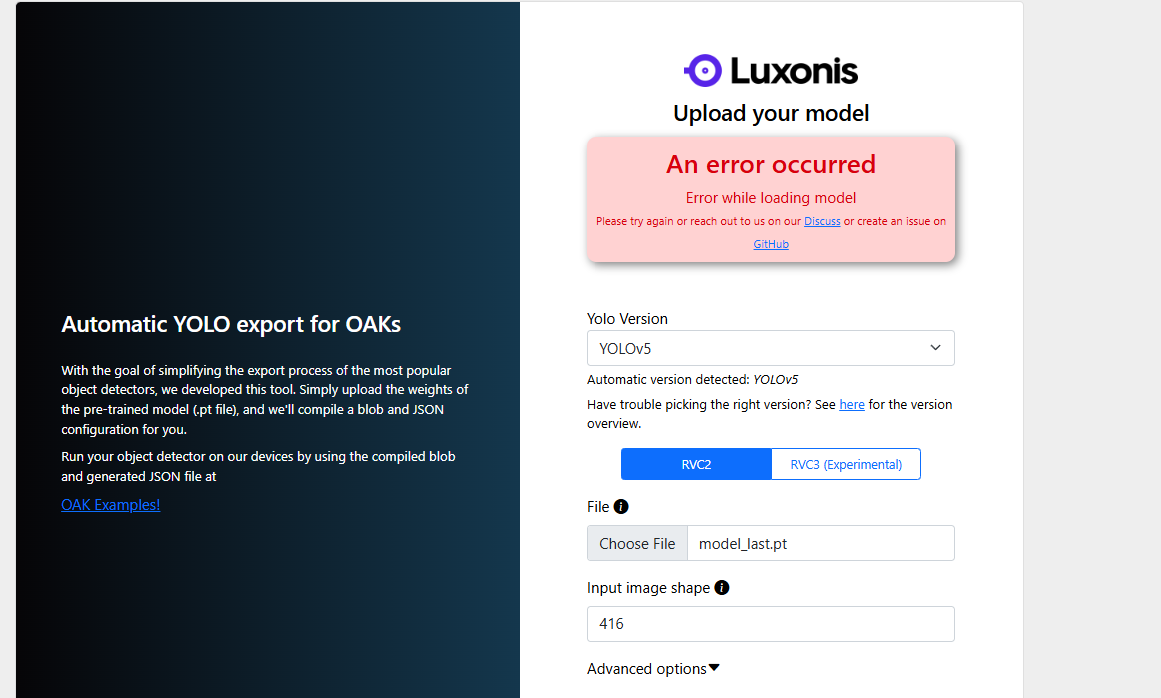Expand Advanced options

653,669
